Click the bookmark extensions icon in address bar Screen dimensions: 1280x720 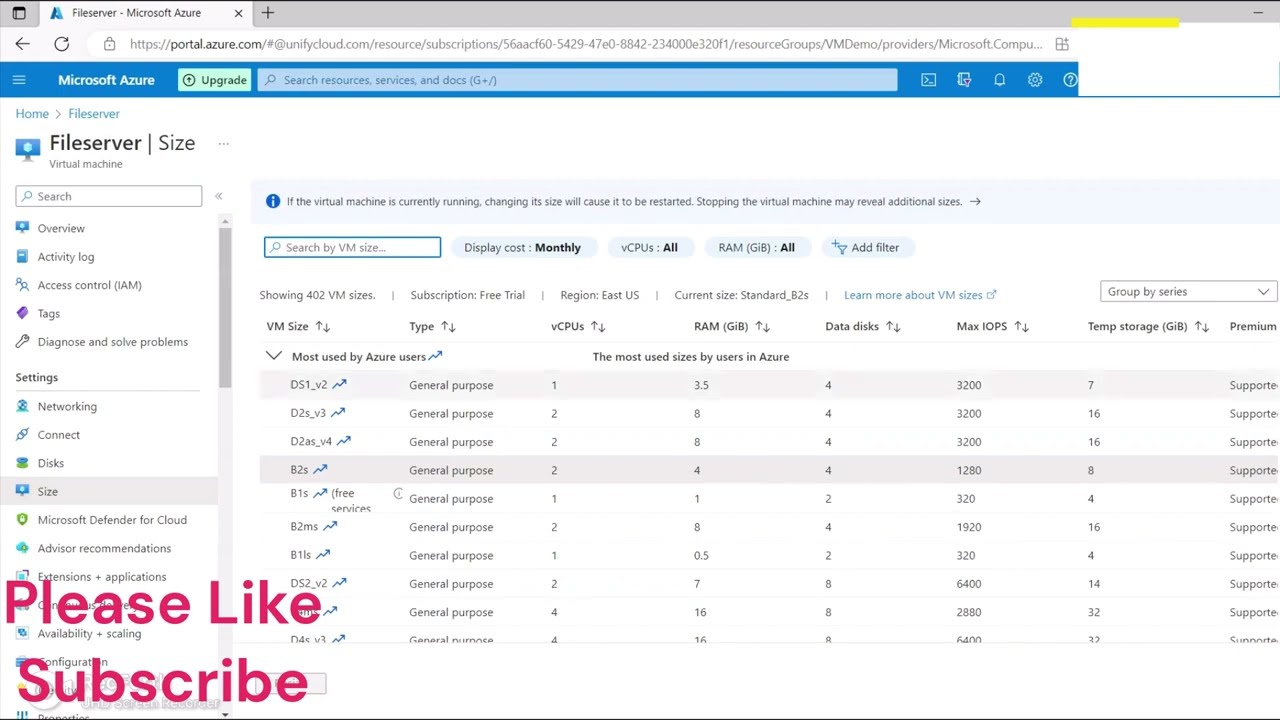point(1062,44)
